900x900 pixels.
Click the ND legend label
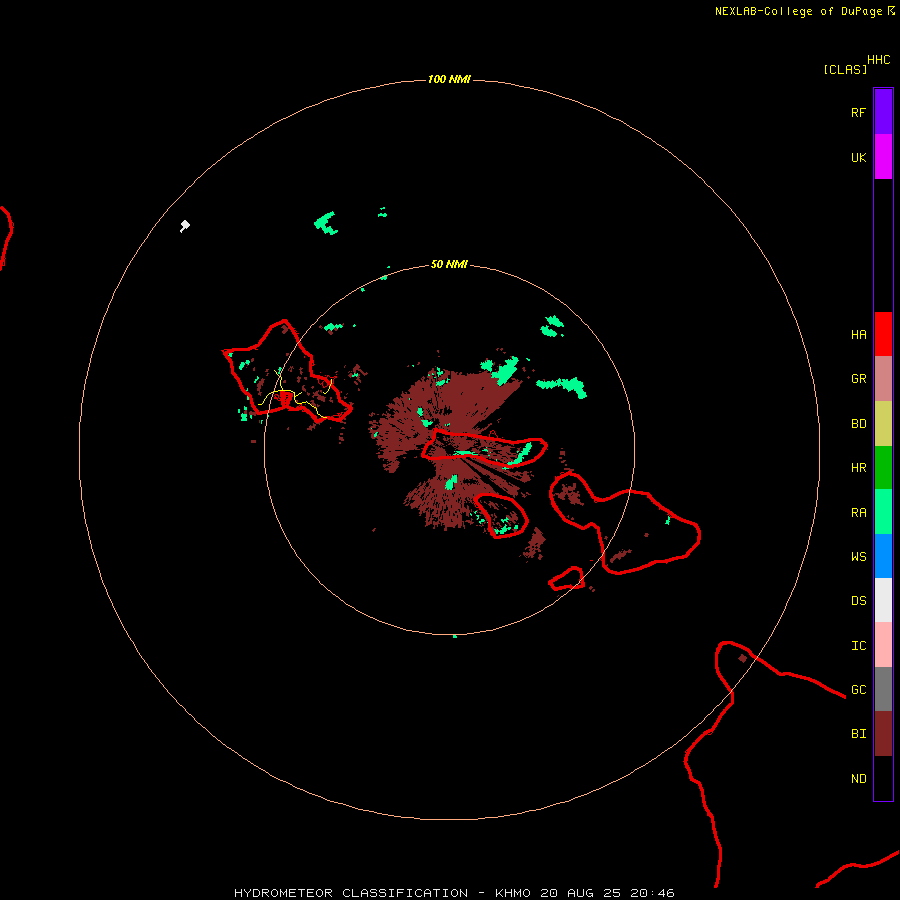[x=858, y=779]
